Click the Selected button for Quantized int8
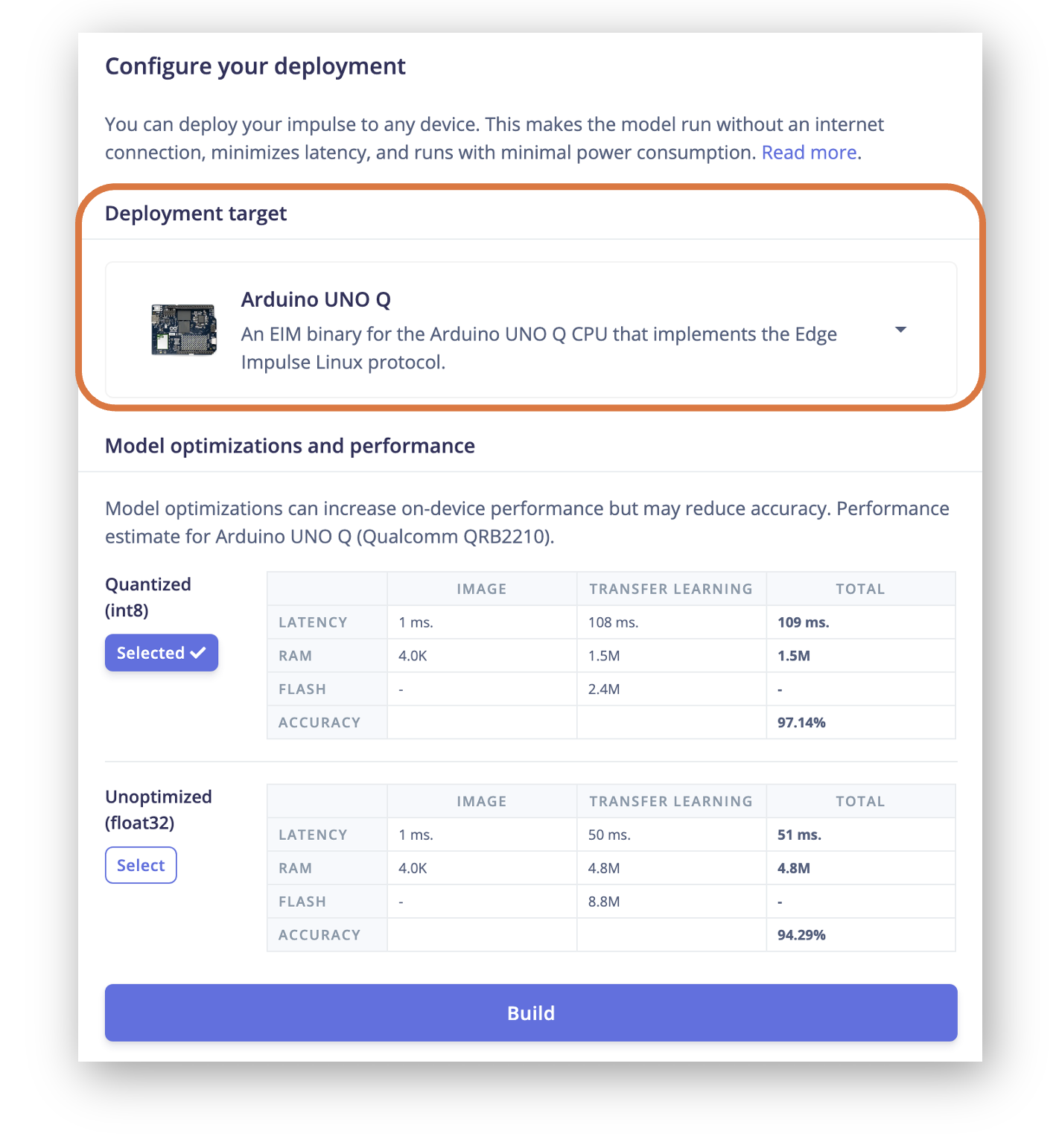The height and width of the screenshot is (1148, 1059). coord(162,653)
